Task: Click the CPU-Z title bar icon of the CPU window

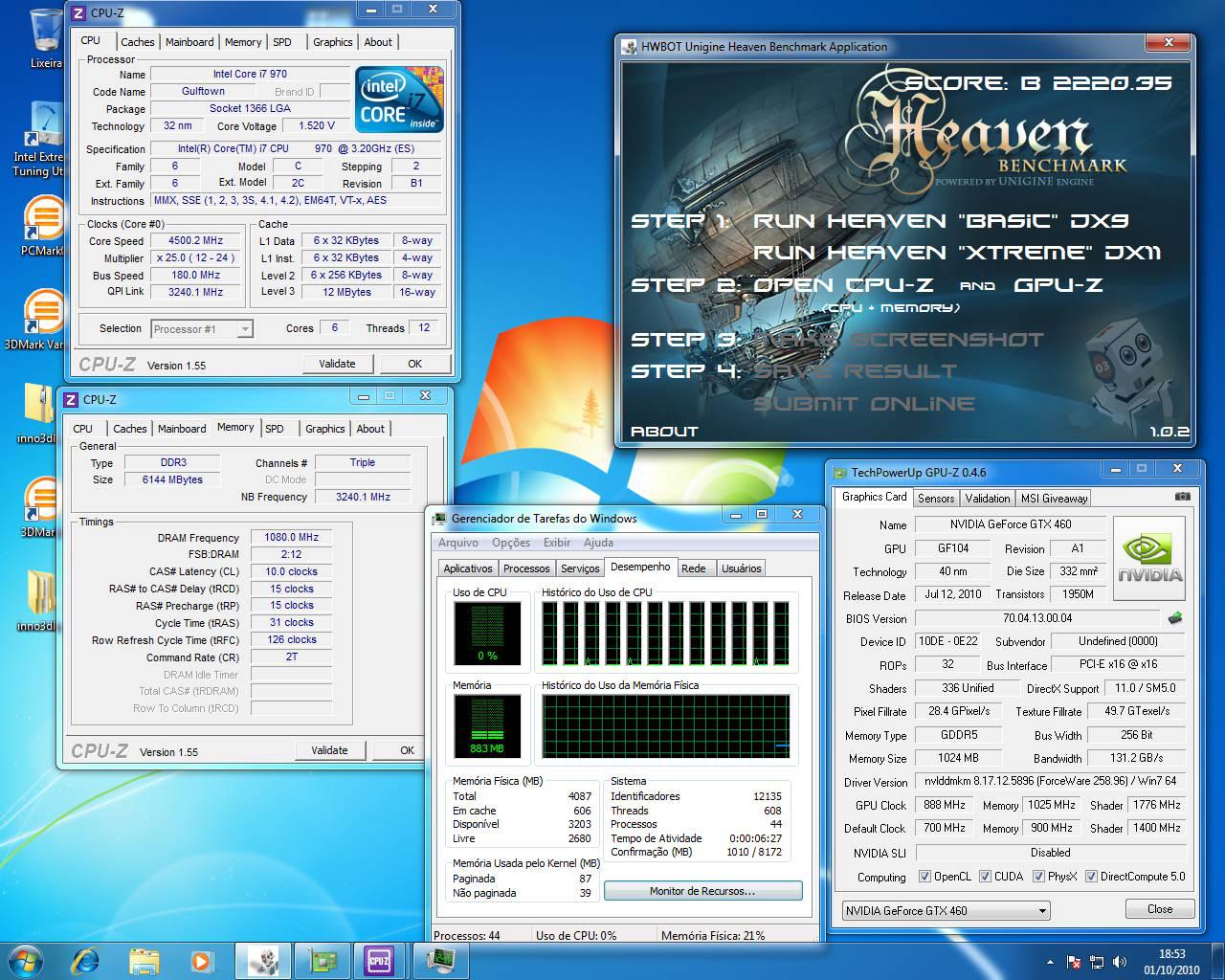Action: [x=78, y=12]
